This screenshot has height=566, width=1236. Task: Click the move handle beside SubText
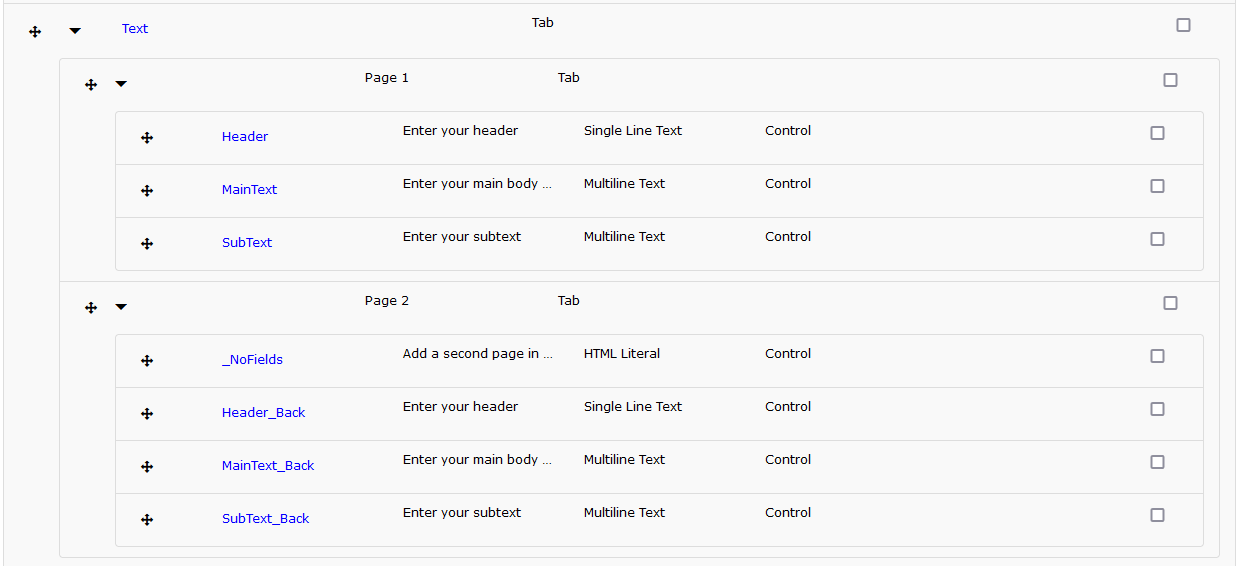click(147, 244)
